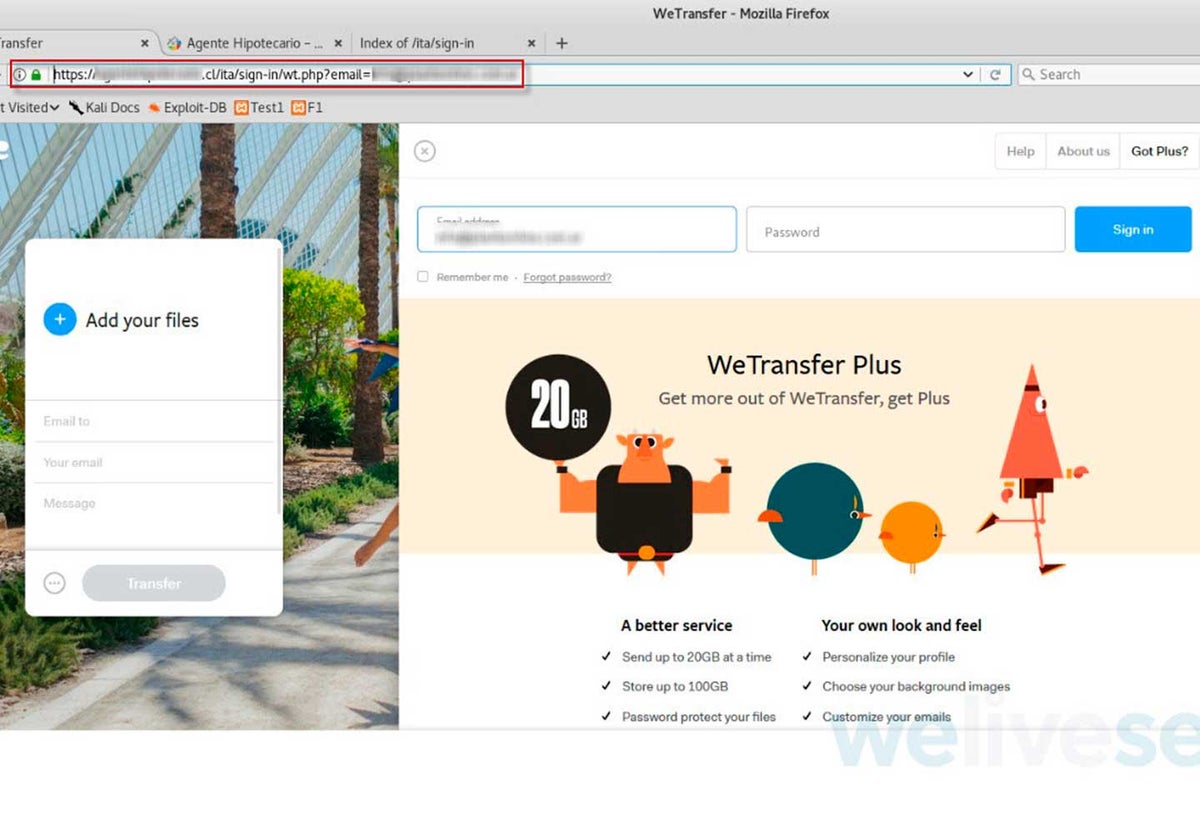The width and height of the screenshot is (1200, 817).
Task: Click the F1 bookmark
Action: [x=307, y=107]
